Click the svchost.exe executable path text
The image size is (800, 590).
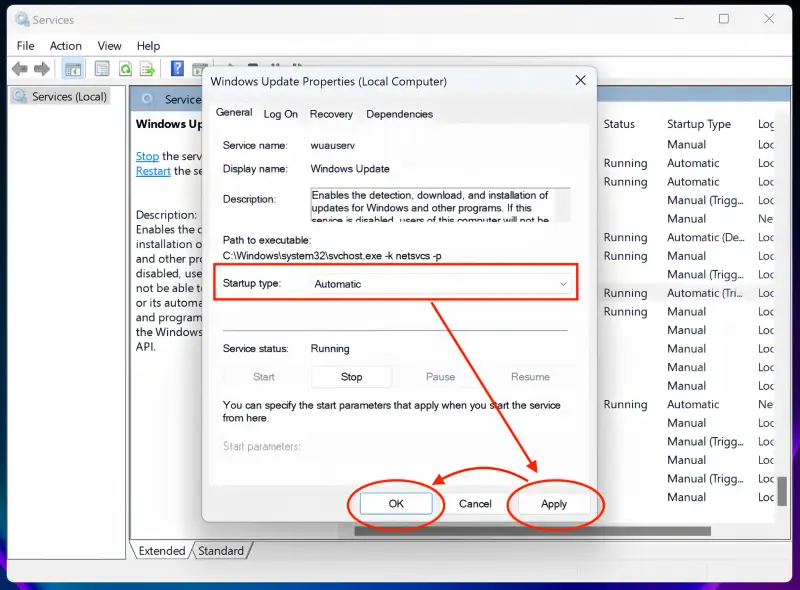332,256
